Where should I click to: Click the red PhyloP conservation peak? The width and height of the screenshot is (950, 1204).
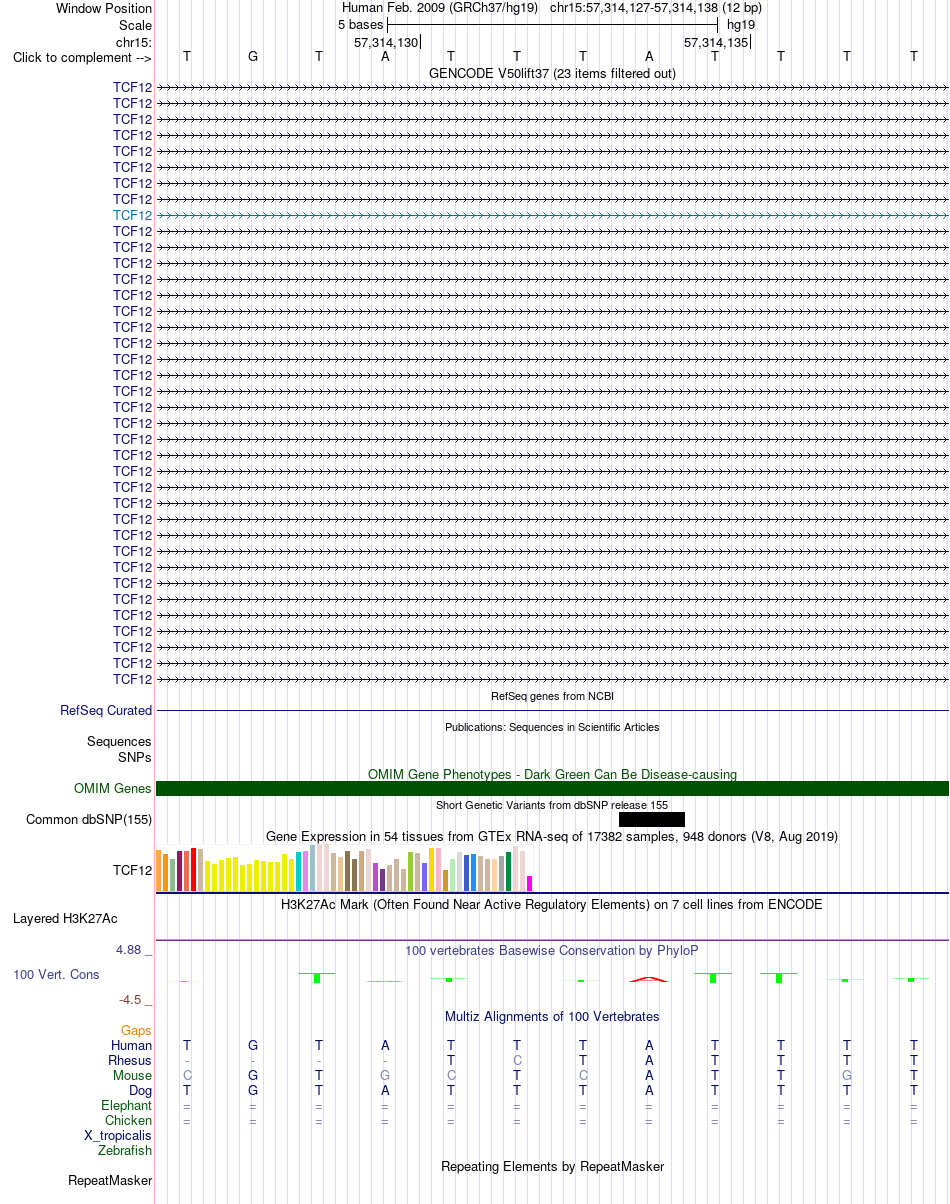648,979
